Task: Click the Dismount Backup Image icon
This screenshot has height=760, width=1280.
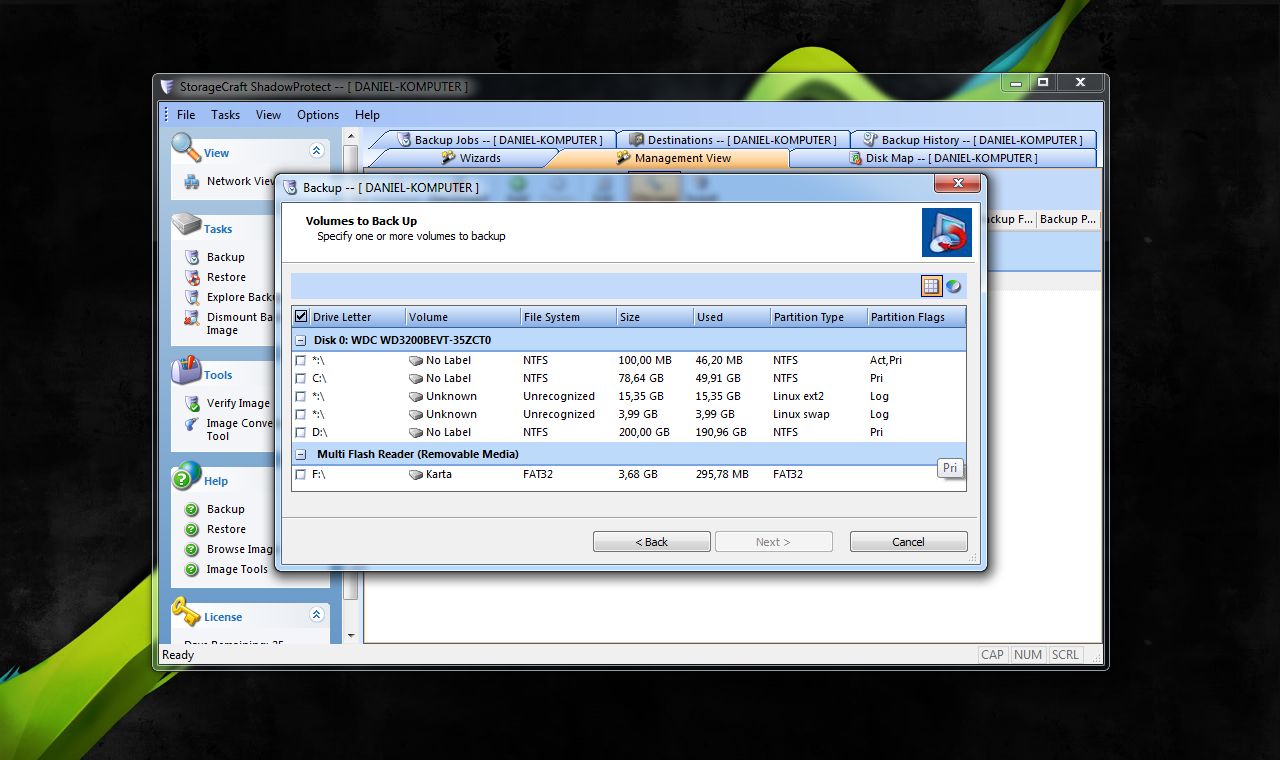Action: click(x=192, y=318)
